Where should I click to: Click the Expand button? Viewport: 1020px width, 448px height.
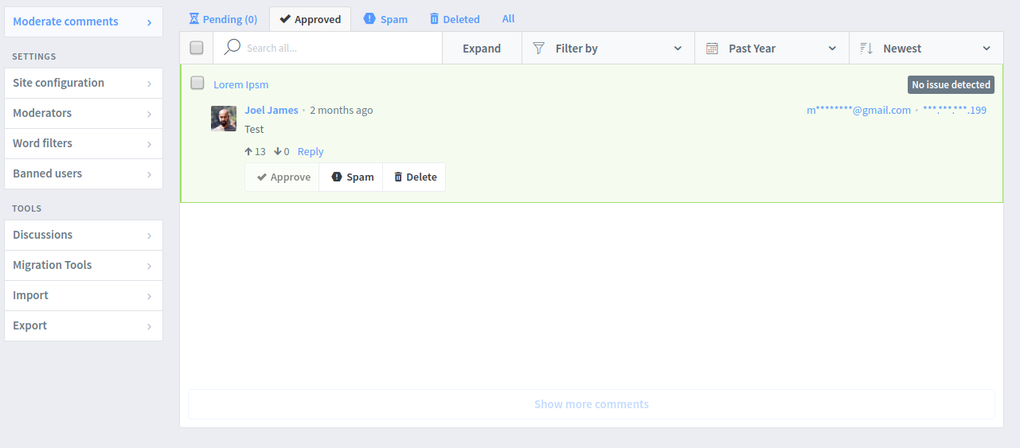click(482, 48)
